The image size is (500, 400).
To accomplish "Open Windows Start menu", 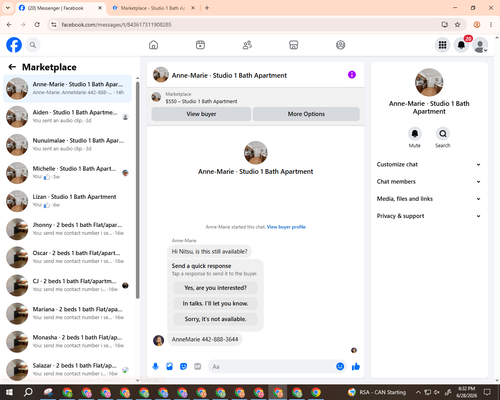I will [x=9, y=392].
